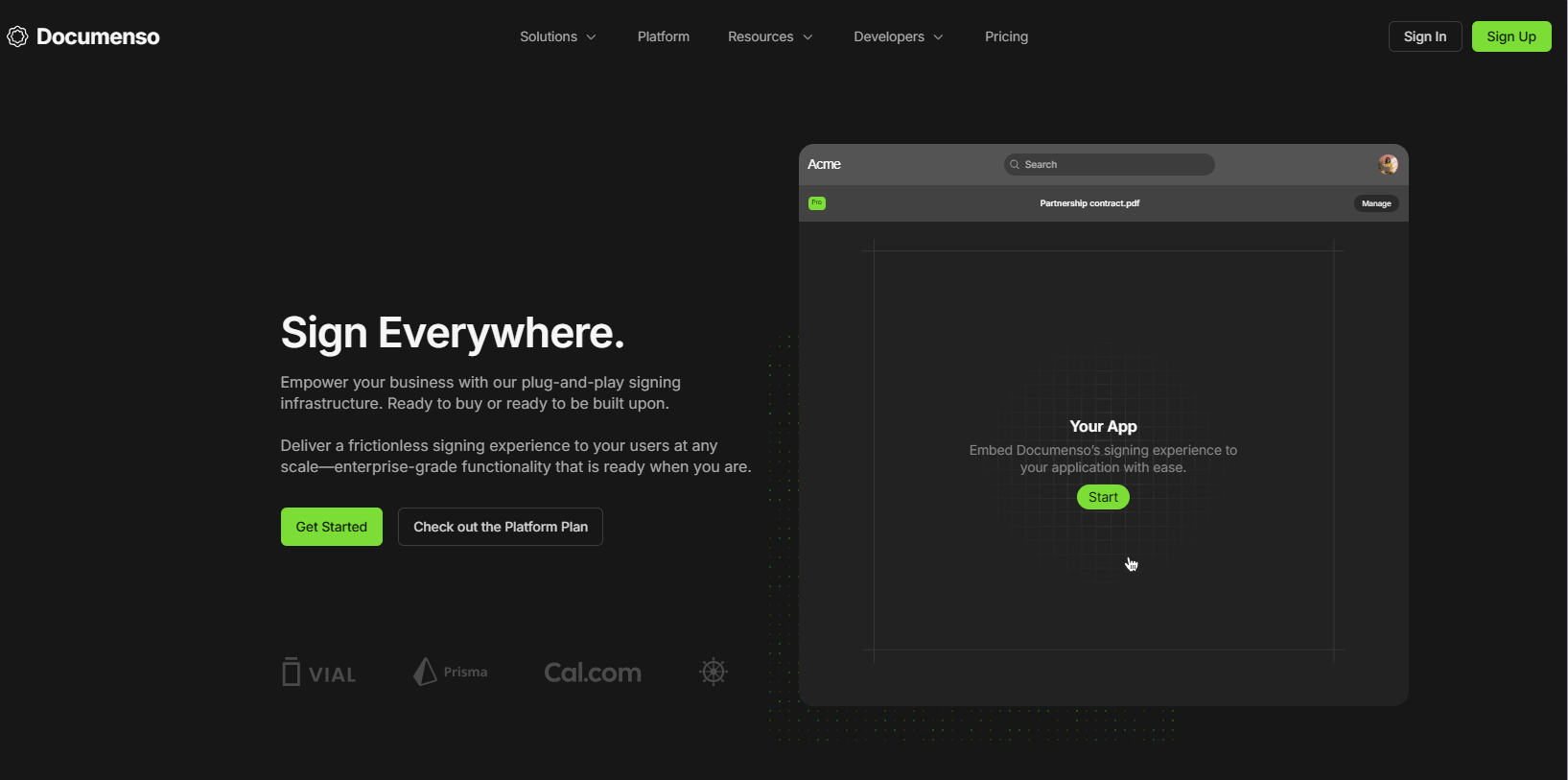
Task: Click the magnifier icon in Search field
Action: (x=1015, y=165)
